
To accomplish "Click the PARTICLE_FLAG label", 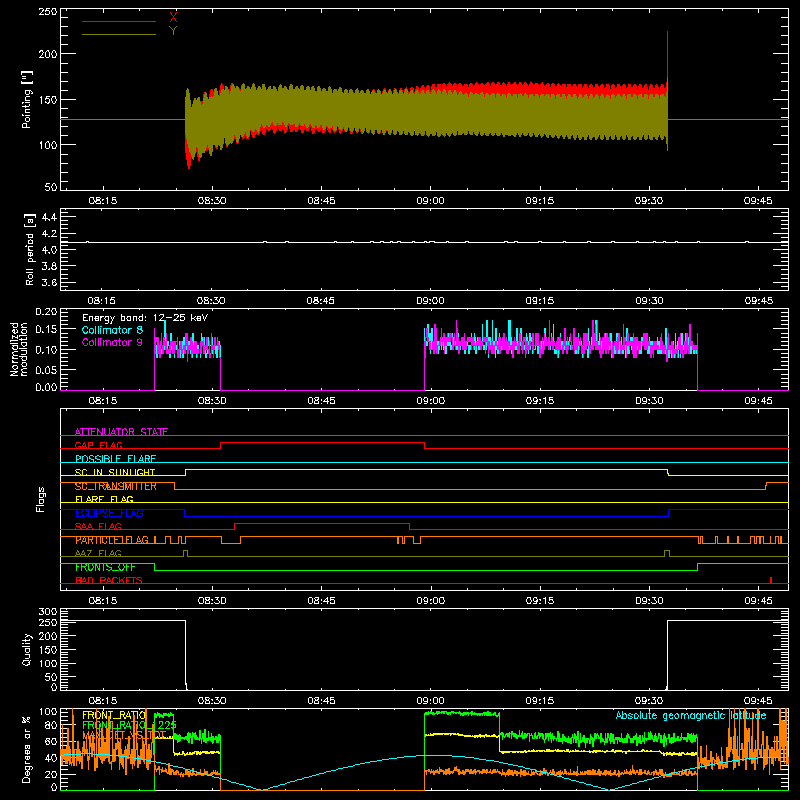I will point(112,540).
